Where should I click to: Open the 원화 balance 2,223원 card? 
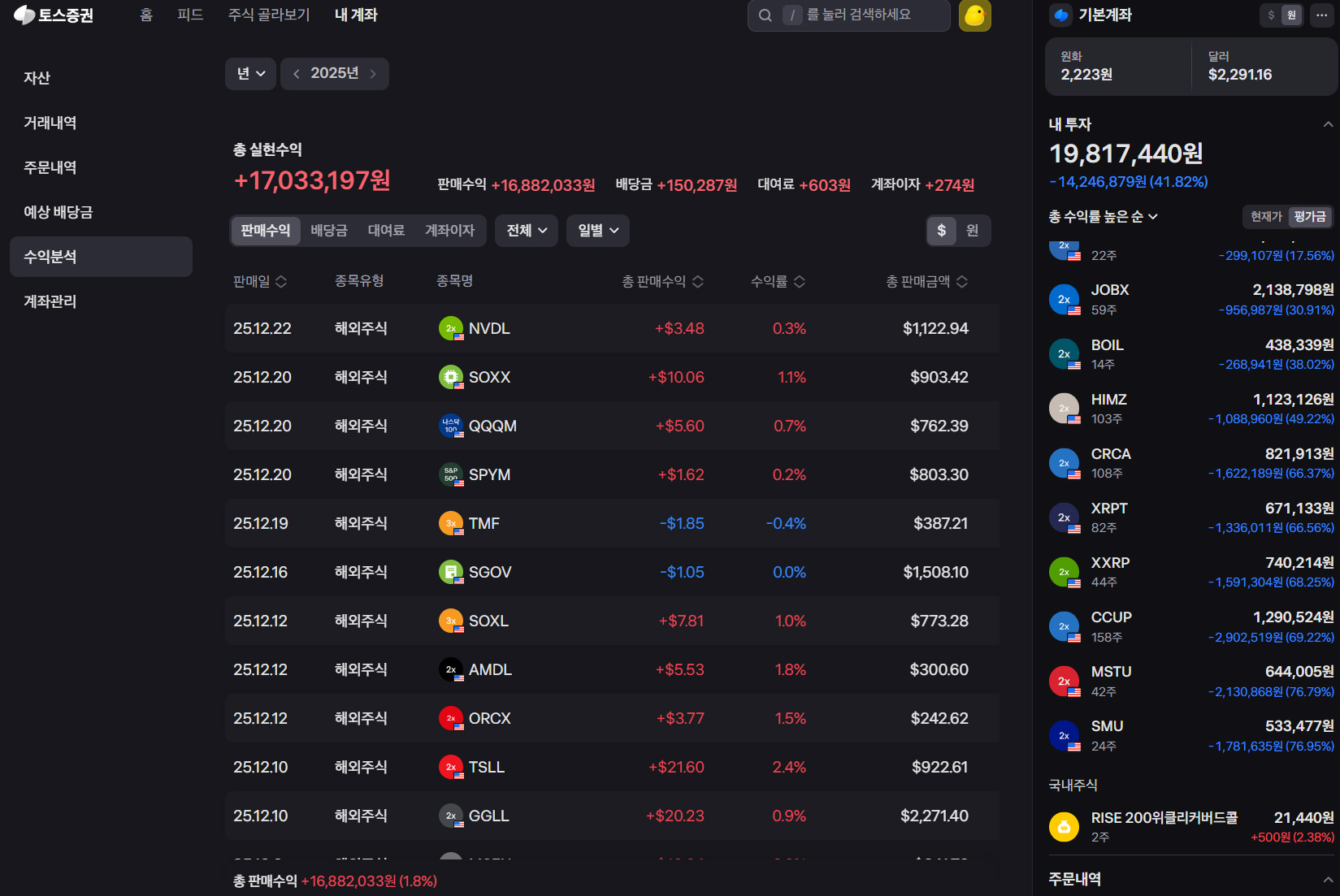(x=1118, y=67)
